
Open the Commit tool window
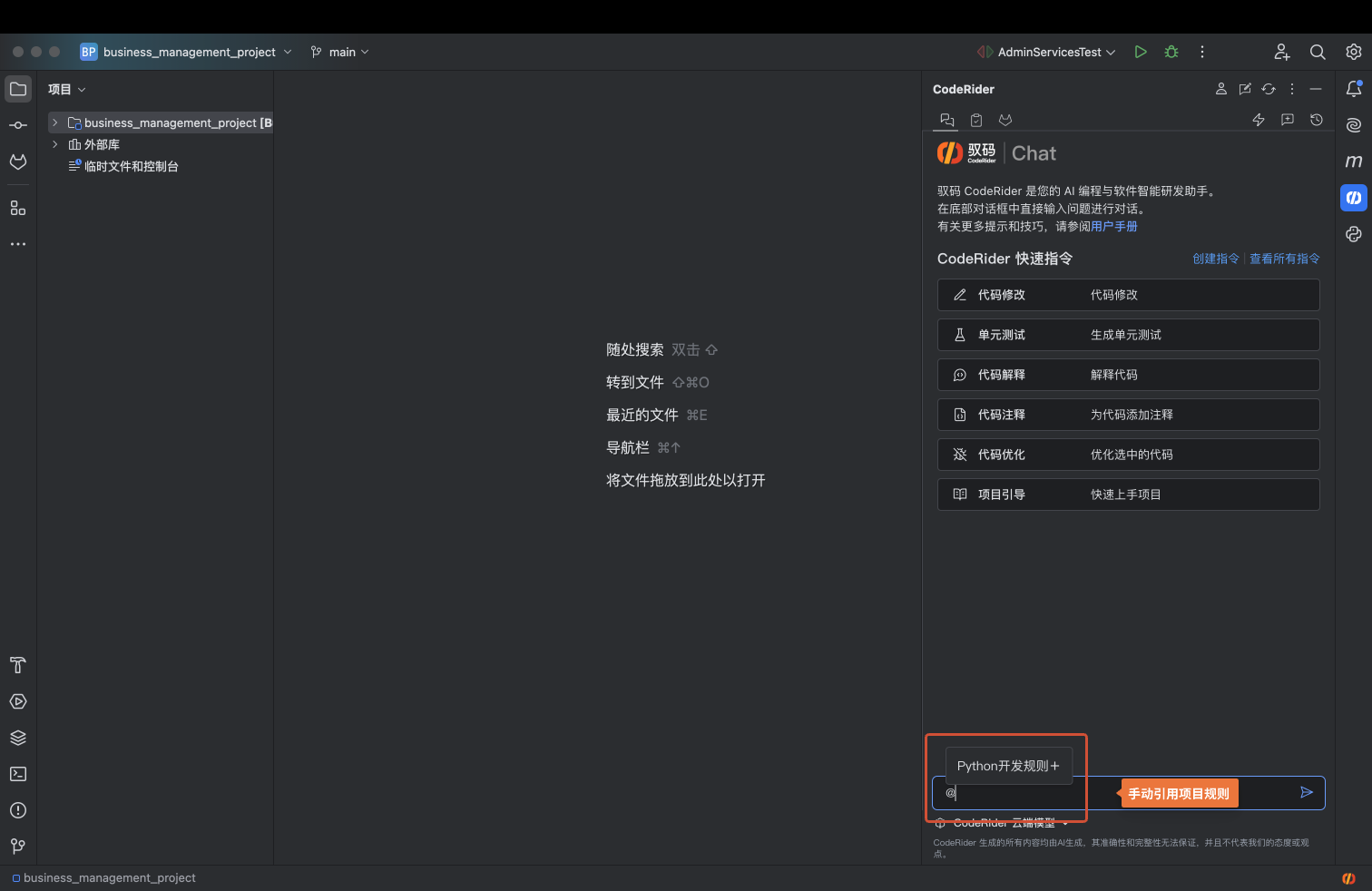click(18, 125)
